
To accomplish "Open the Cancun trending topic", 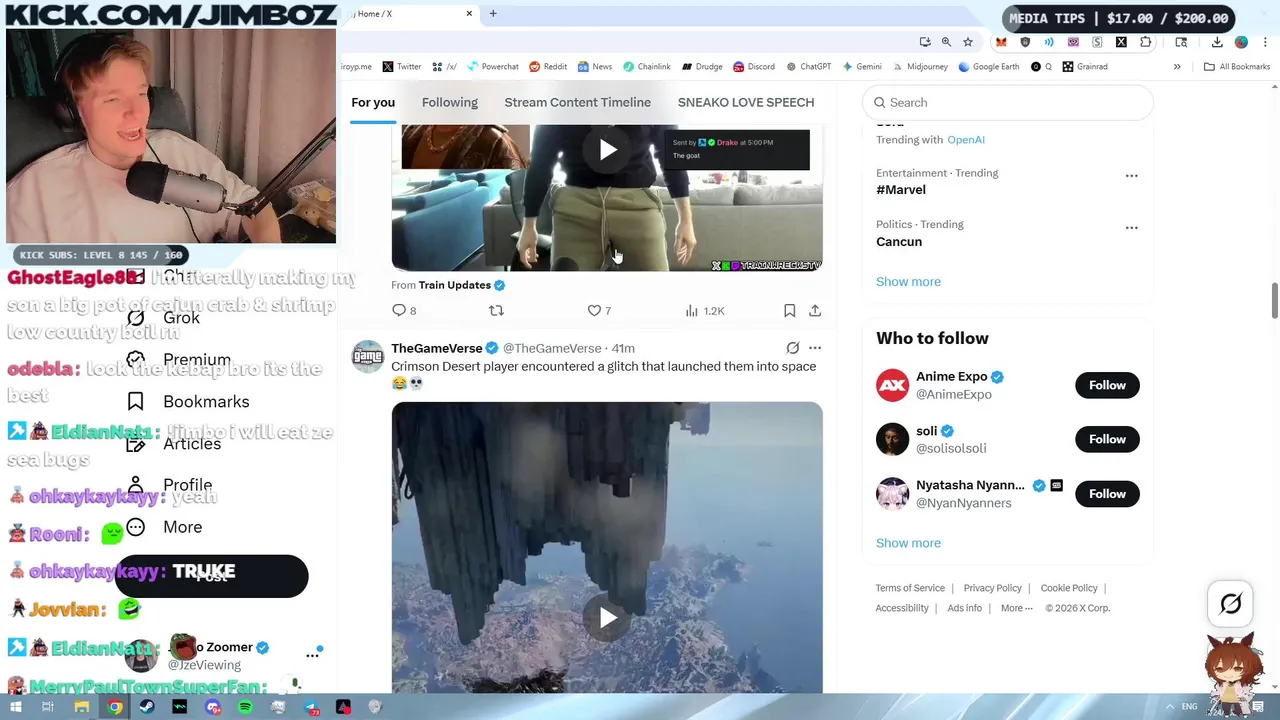I will click(x=899, y=242).
